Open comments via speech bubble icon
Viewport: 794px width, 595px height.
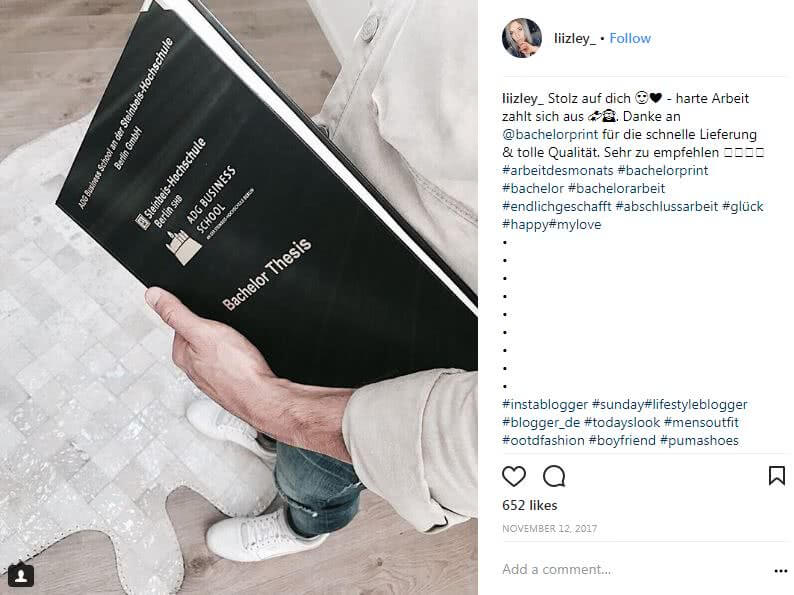pos(554,477)
